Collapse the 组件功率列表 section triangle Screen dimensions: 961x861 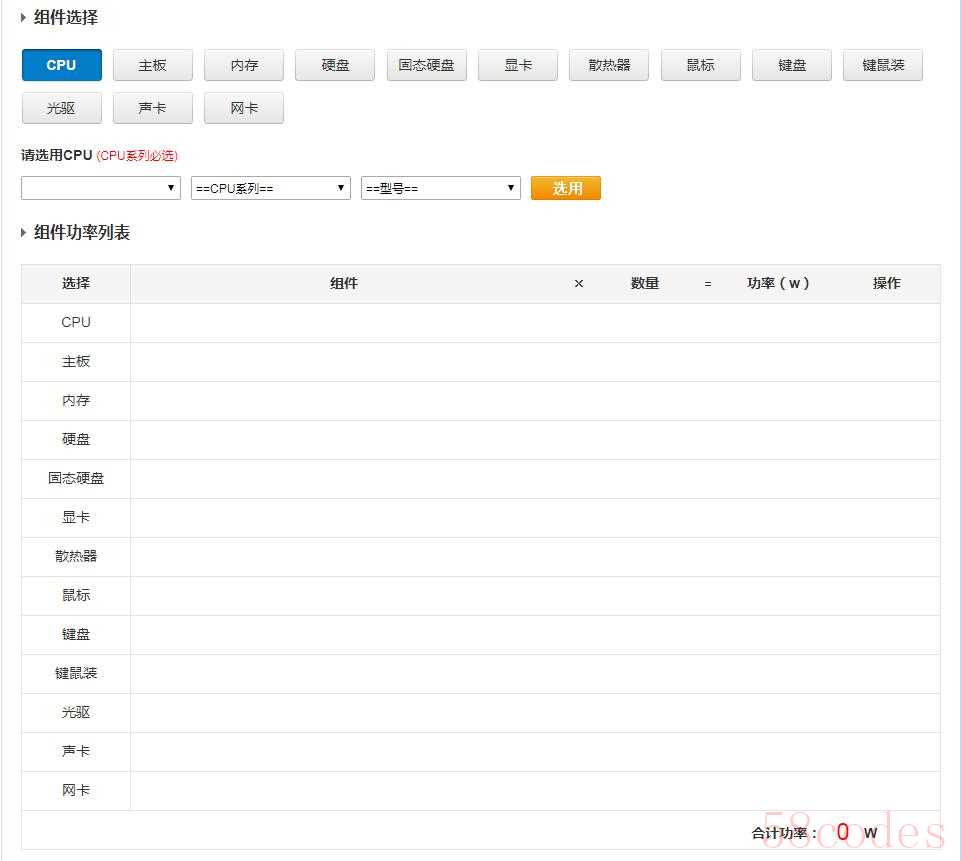(24, 232)
